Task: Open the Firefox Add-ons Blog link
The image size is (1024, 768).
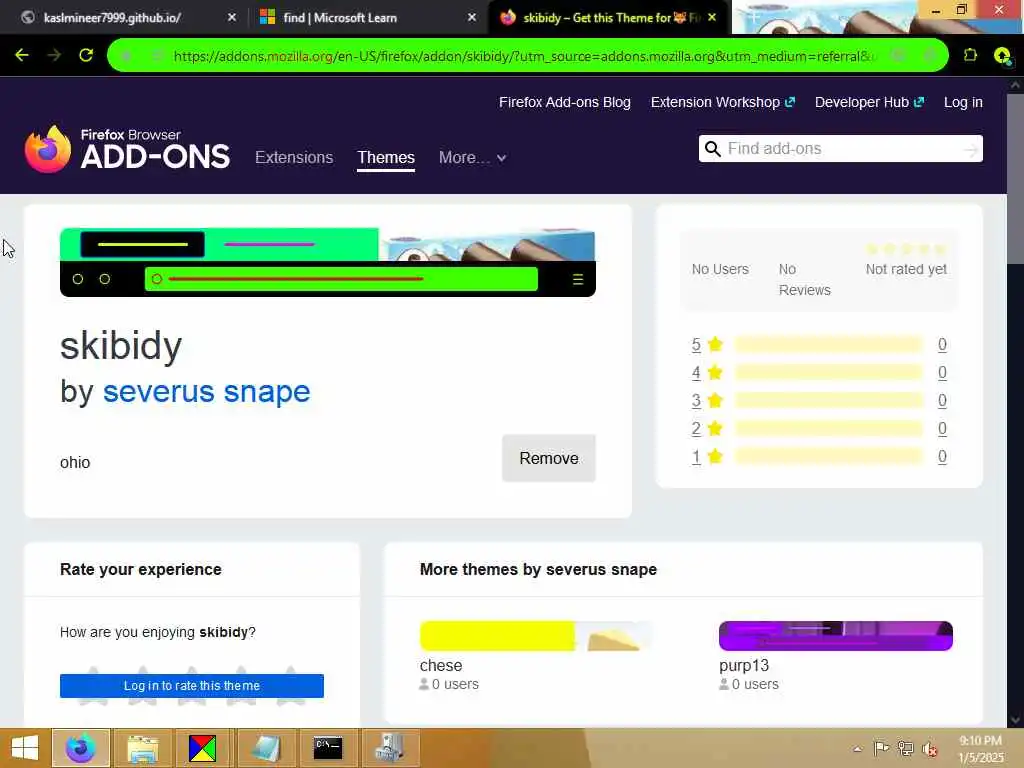Action: [x=565, y=103]
